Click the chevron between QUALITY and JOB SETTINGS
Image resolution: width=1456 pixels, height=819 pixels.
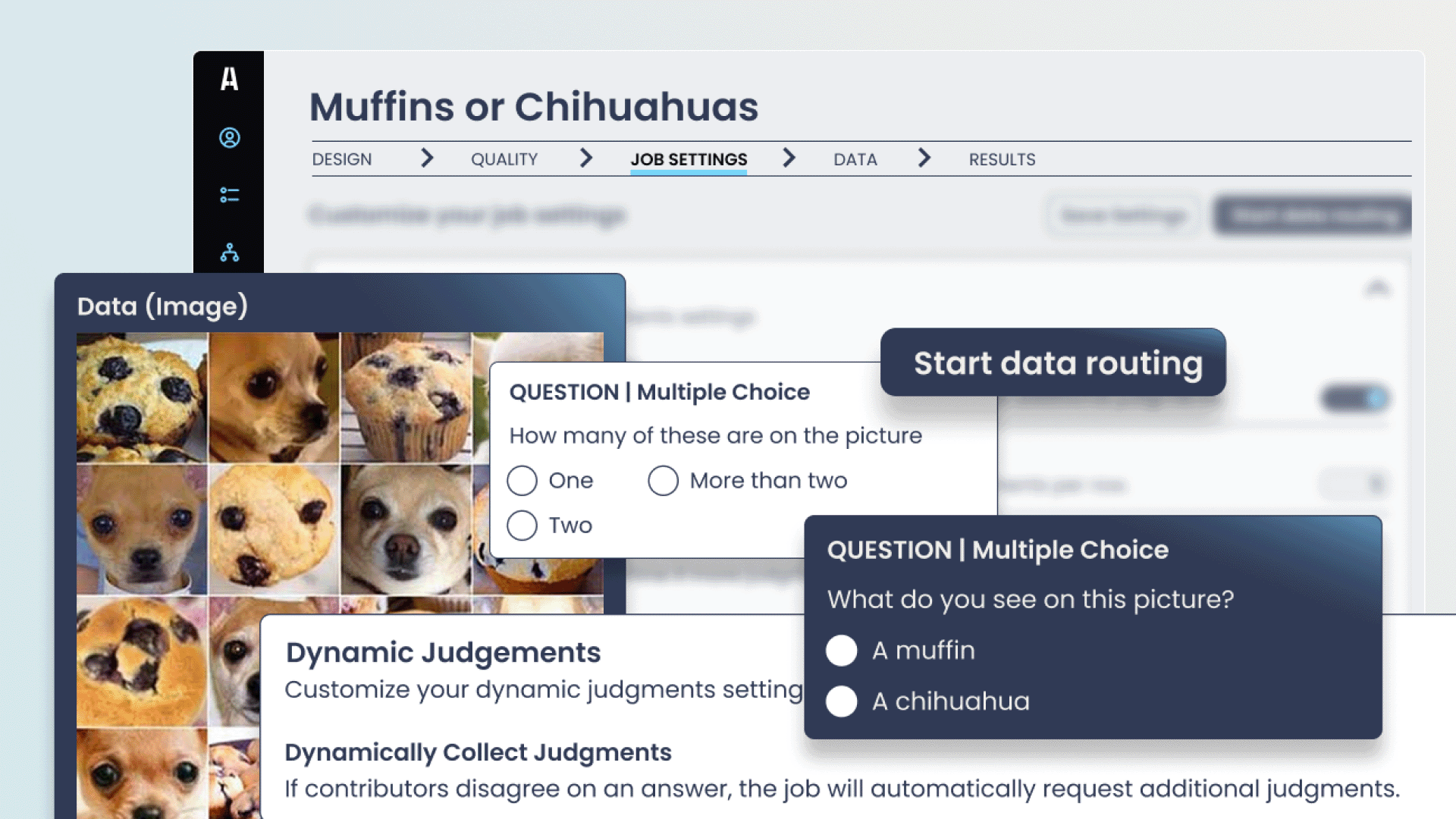pos(586,159)
